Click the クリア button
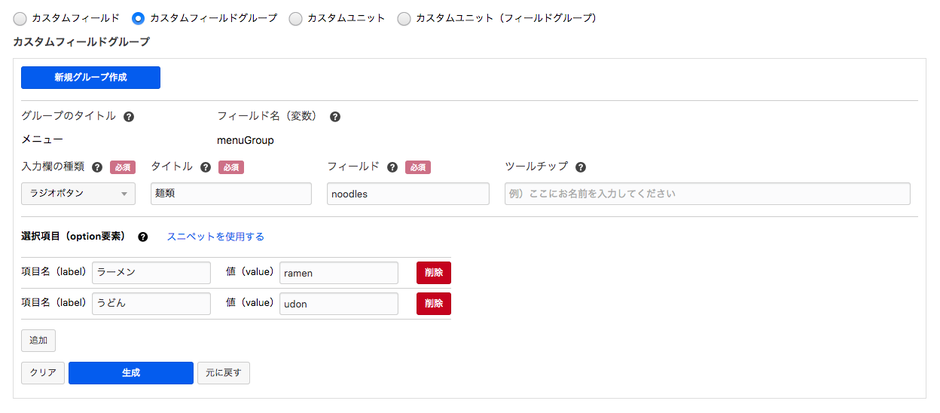Viewport: 940px width, 413px height. tap(42, 373)
